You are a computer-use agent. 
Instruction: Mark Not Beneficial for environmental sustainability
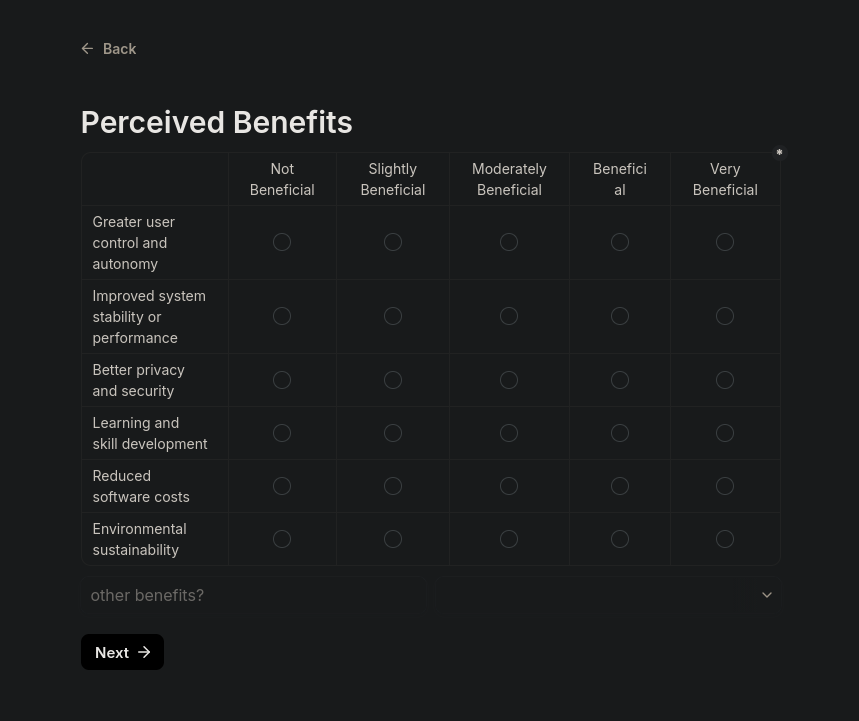point(282,539)
